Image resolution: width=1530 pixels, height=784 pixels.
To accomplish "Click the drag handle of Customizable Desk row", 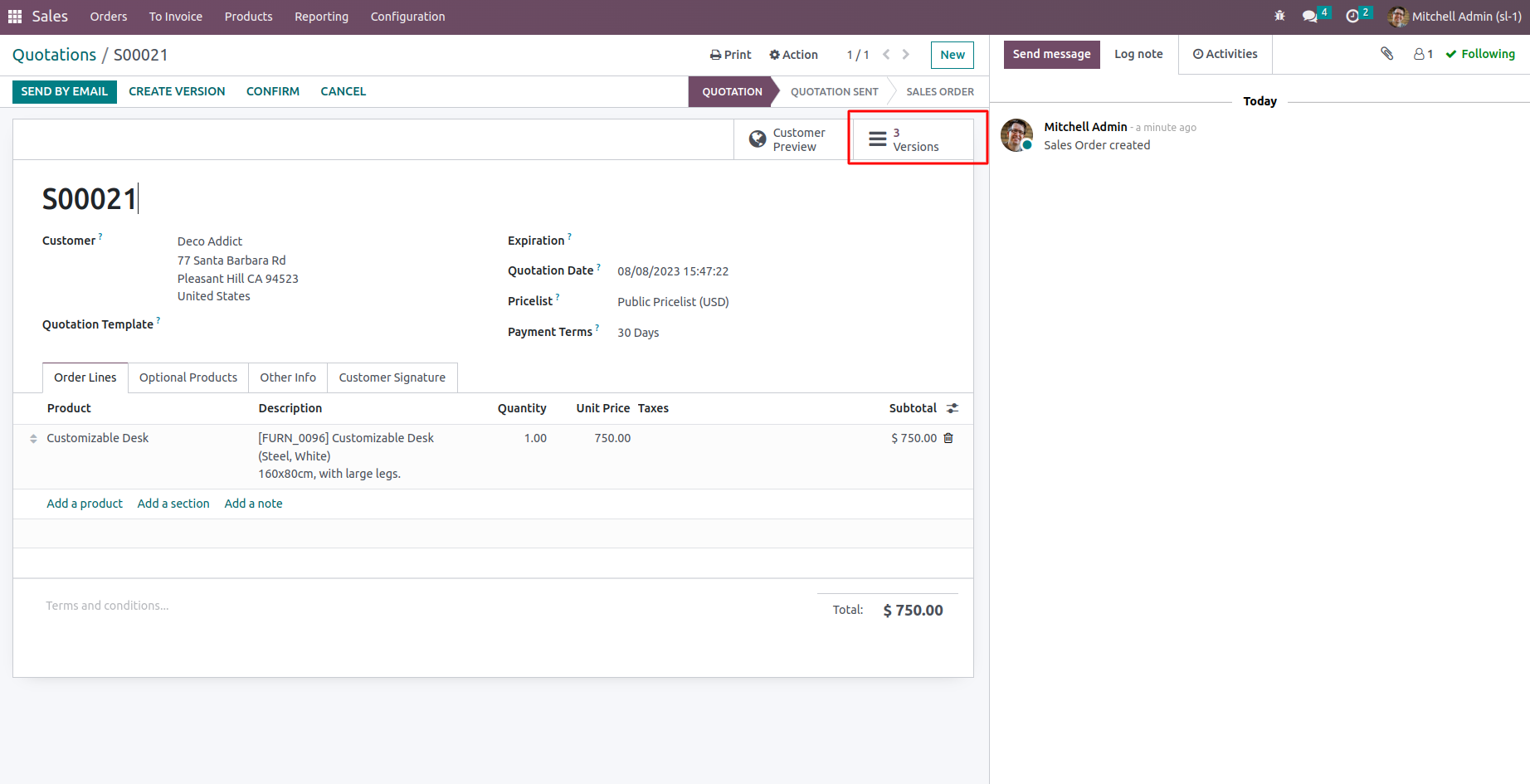I will tap(33, 438).
